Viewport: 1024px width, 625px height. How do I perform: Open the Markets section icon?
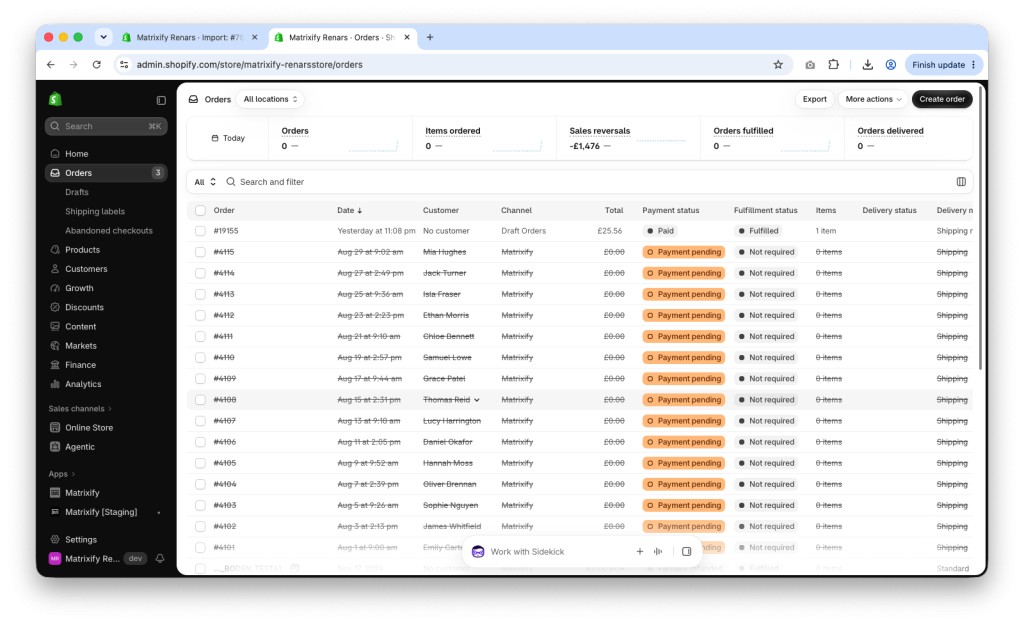[x=55, y=345]
